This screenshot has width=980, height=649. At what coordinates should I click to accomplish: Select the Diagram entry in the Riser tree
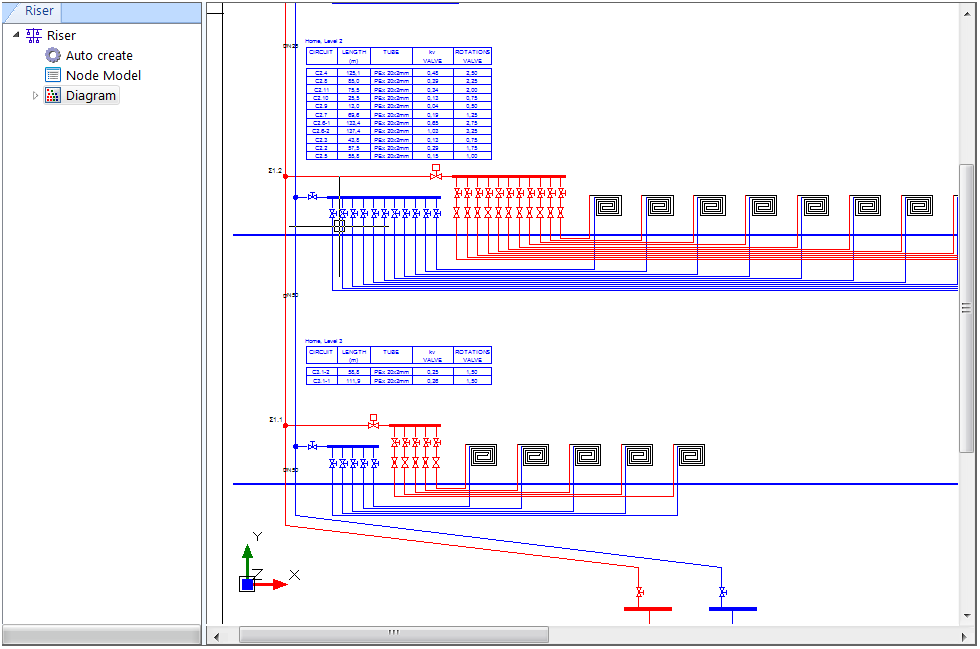(x=89, y=95)
